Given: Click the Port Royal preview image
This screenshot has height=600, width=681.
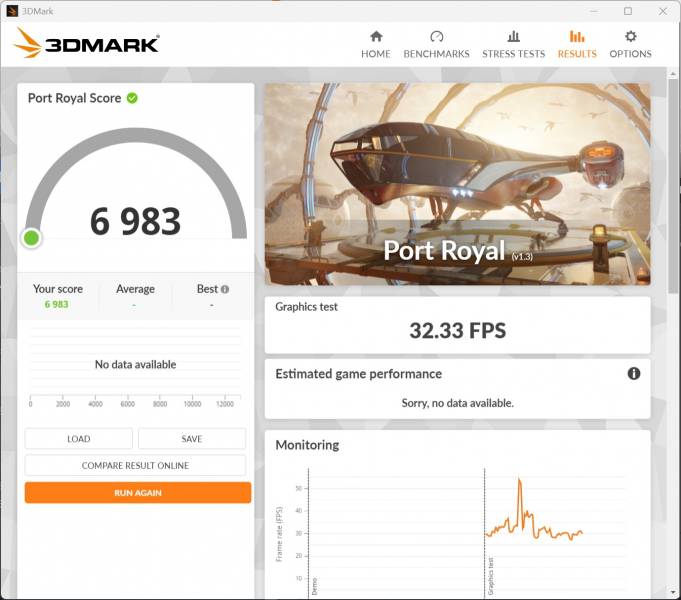Looking at the screenshot, I should pyautogui.click(x=457, y=184).
